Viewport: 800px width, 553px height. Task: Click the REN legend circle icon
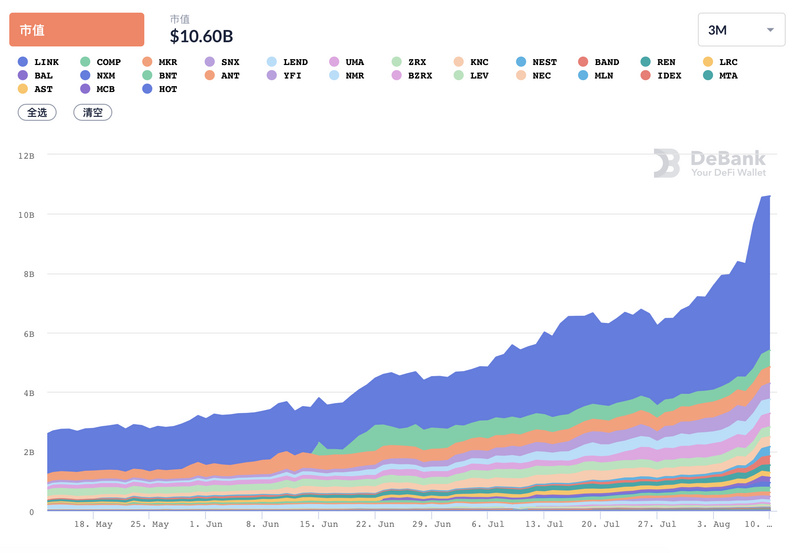(x=645, y=62)
